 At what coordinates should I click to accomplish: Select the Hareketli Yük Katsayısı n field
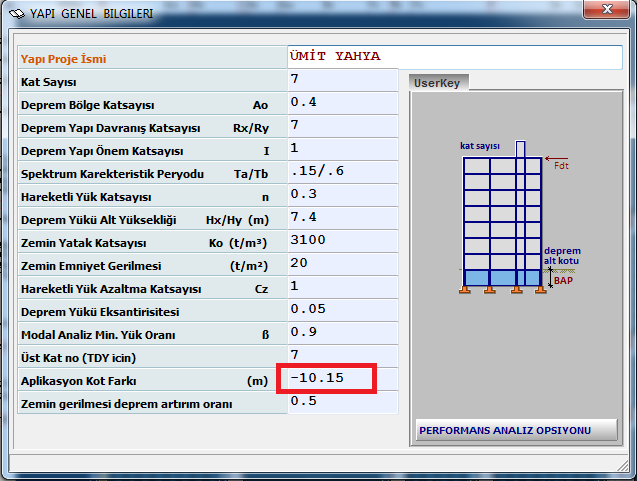click(341, 196)
